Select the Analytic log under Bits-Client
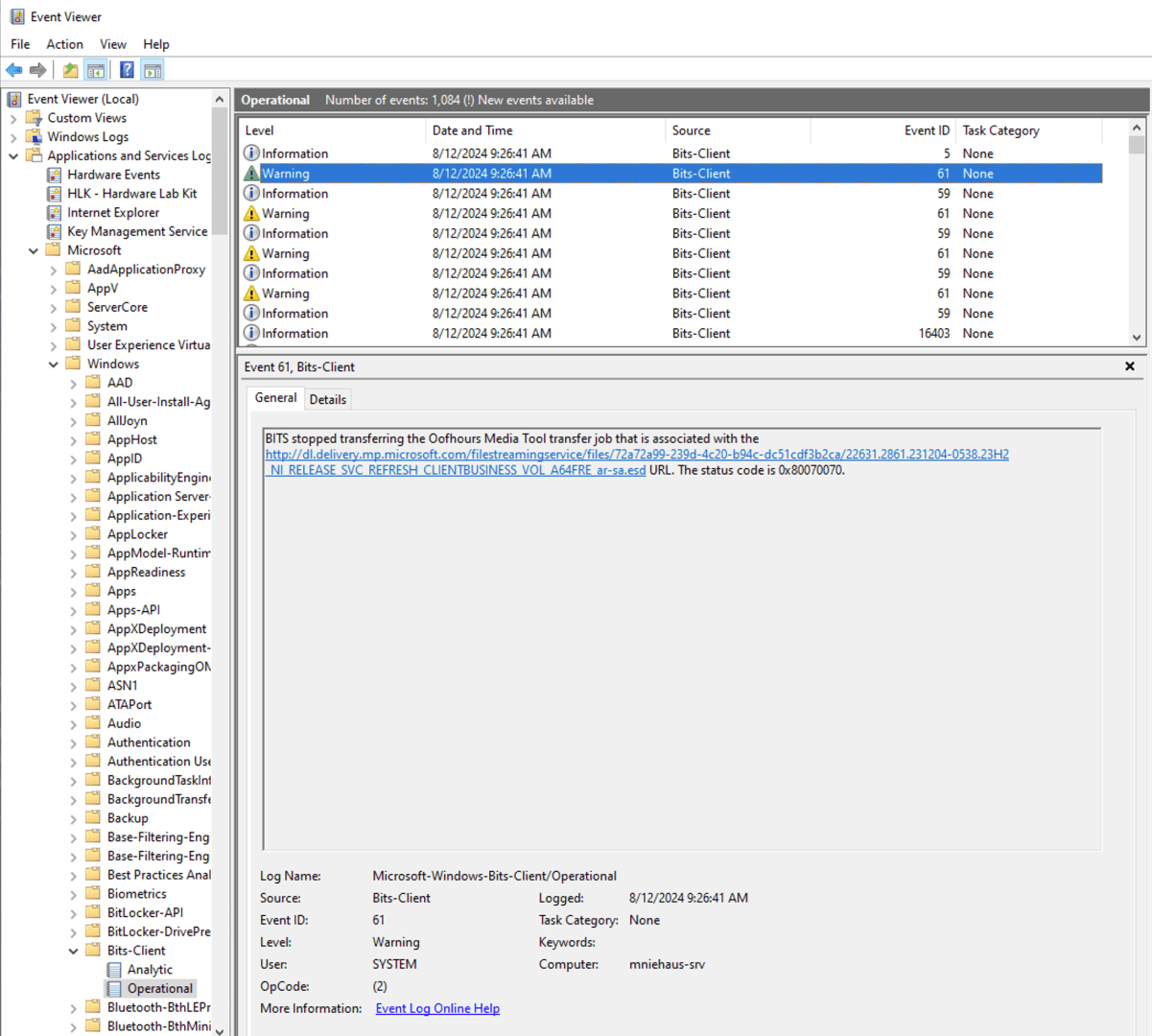This screenshot has width=1152, height=1036. (x=150, y=970)
